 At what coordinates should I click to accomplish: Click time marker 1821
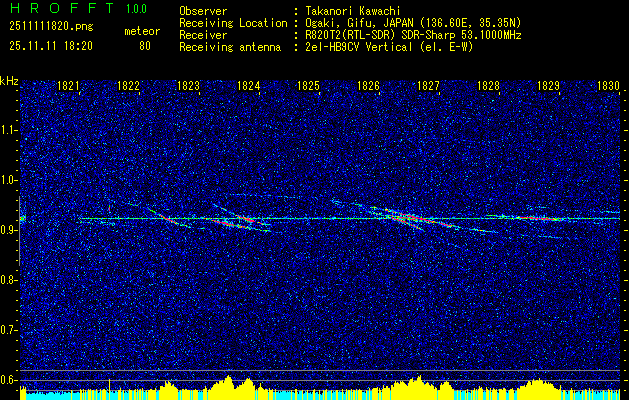[68, 85]
